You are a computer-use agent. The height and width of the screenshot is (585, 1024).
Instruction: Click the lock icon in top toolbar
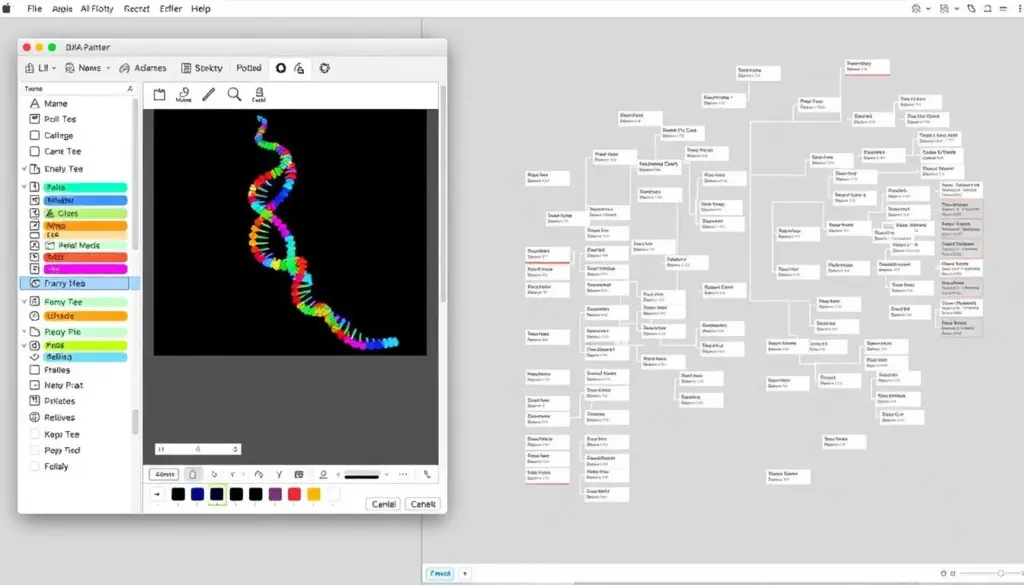299,68
